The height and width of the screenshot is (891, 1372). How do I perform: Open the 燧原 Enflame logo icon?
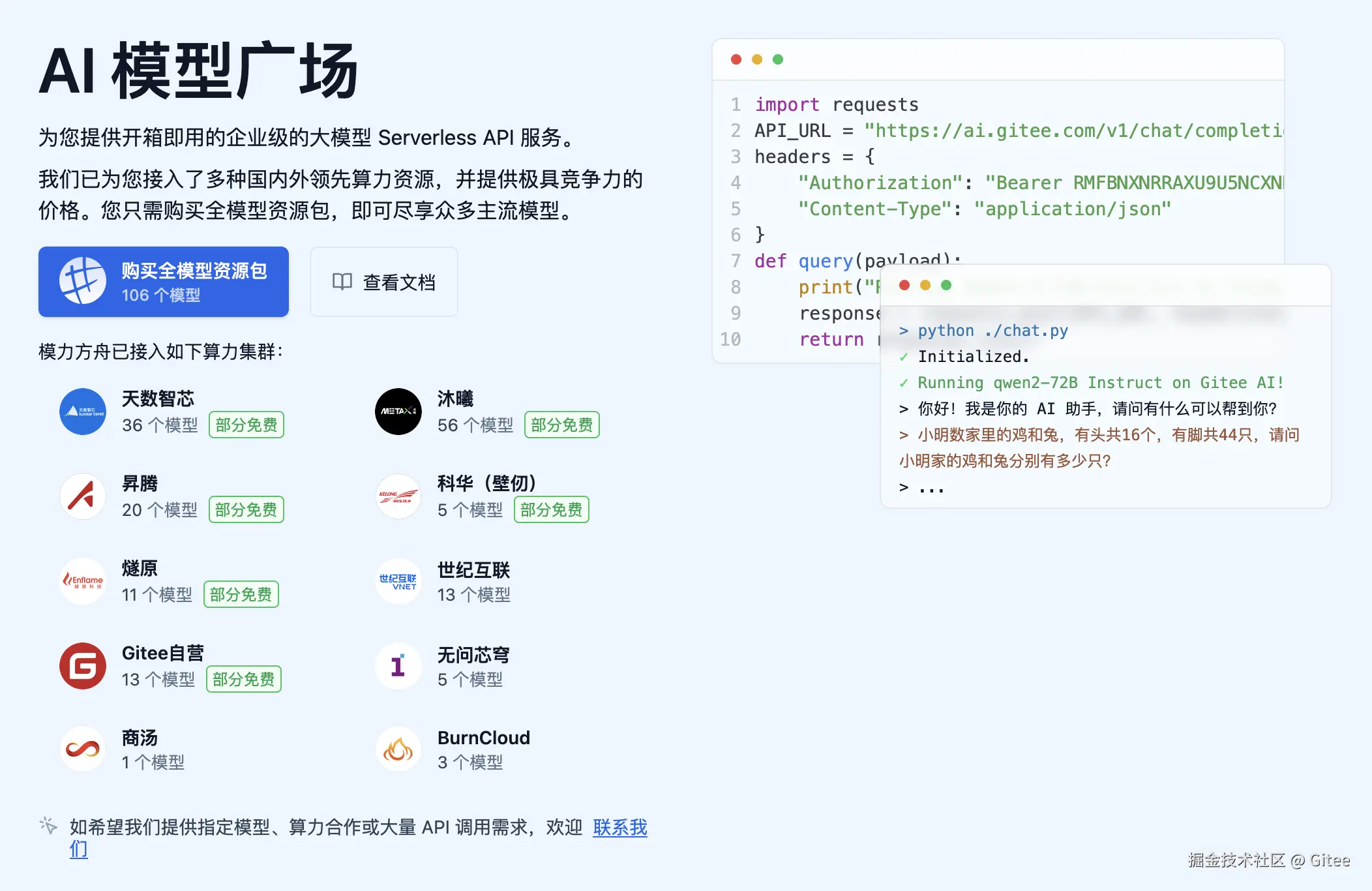click(x=83, y=581)
